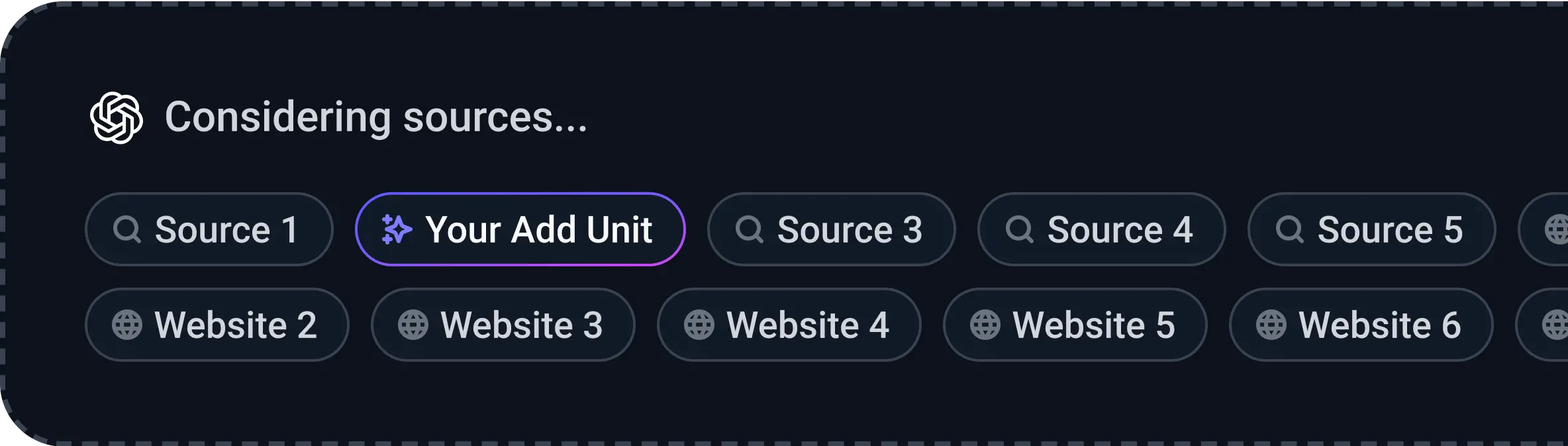Click the OpenAI logo icon

pyautogui.click(x=117, y=118)
